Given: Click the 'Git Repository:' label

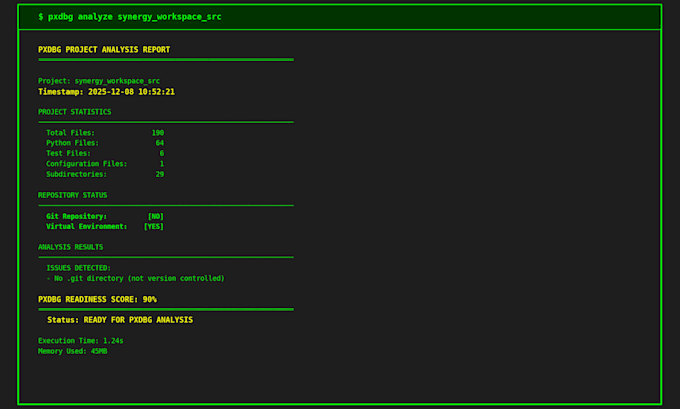Looking at the screenshot, I should (76, 216).
